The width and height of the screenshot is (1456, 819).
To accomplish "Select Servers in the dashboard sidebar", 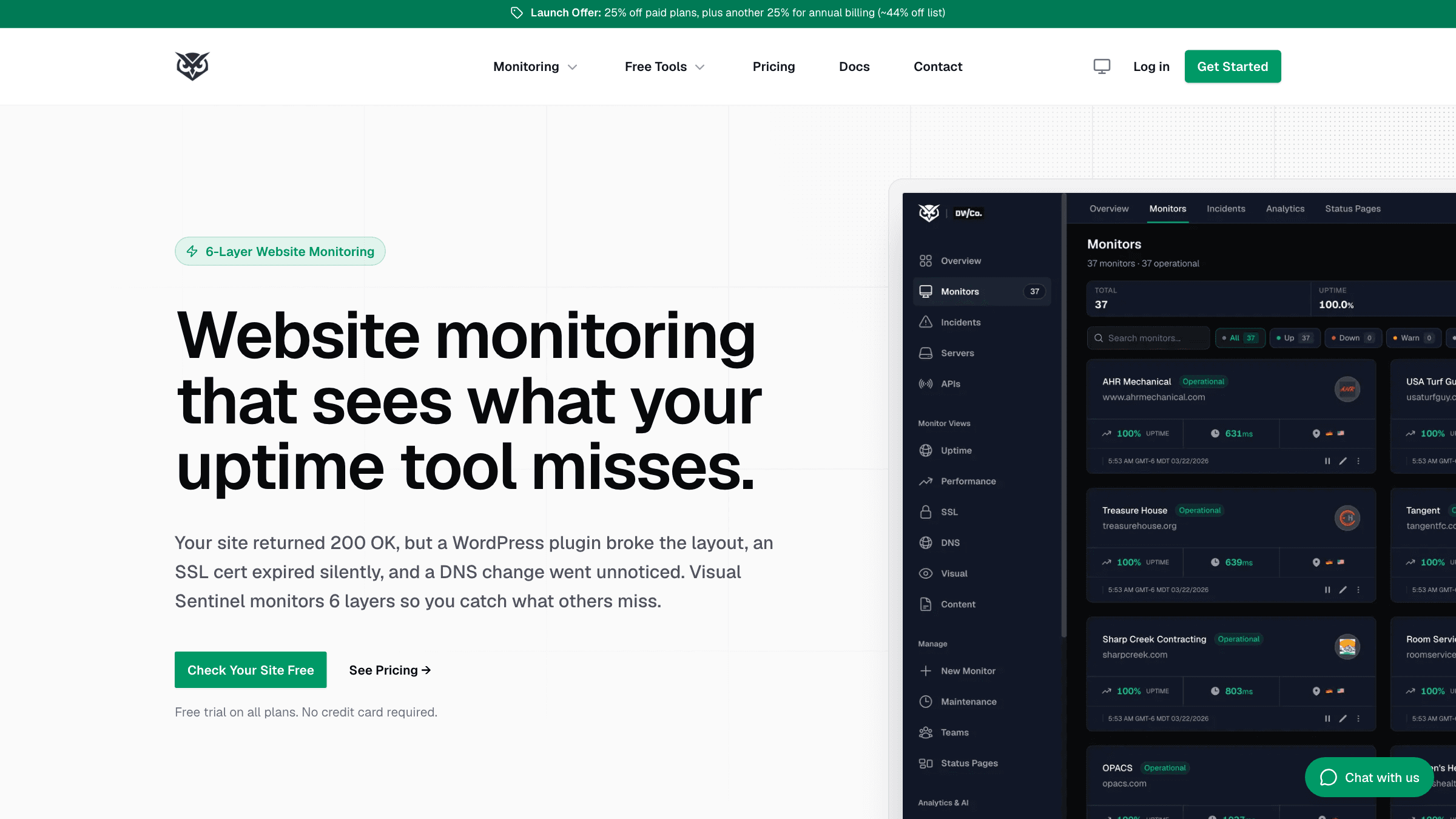I will click(957, 352).
